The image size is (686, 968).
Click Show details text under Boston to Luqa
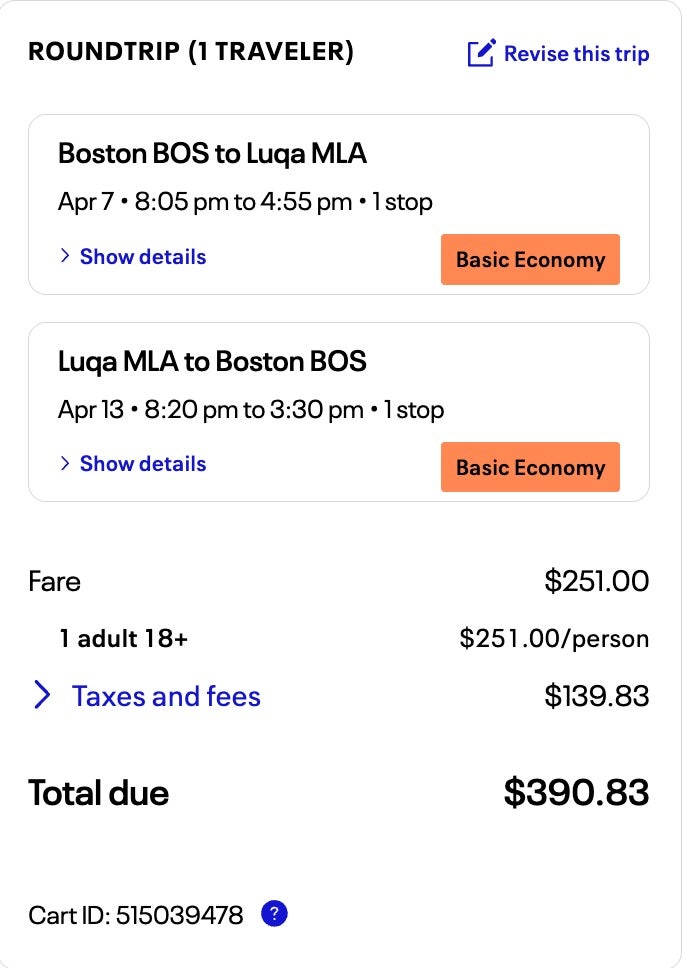pyautogui.click(x=143, y=257)
